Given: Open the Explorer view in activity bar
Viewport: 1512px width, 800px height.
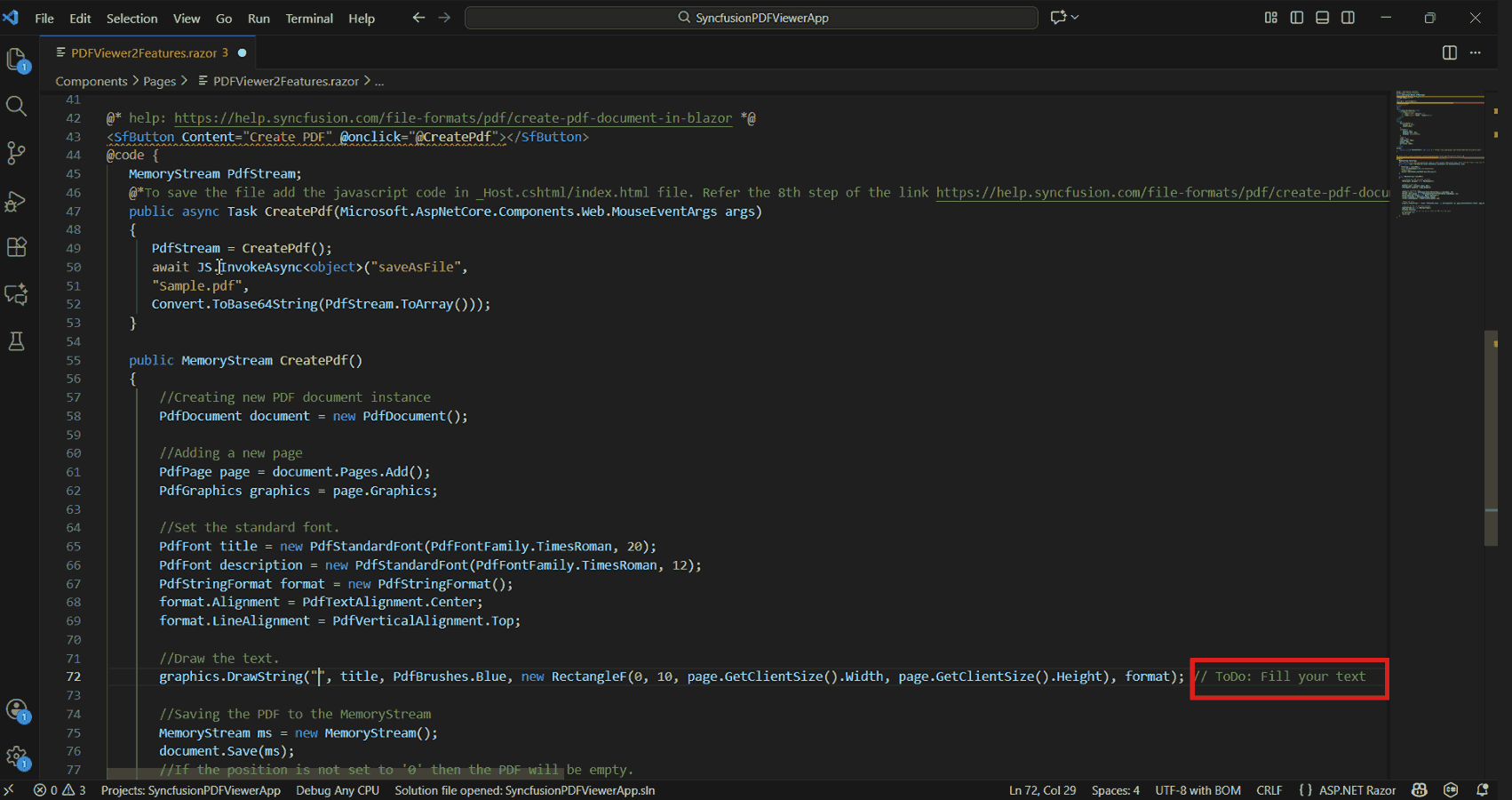Looking at the screenshot, I should [x=17, y=60].
